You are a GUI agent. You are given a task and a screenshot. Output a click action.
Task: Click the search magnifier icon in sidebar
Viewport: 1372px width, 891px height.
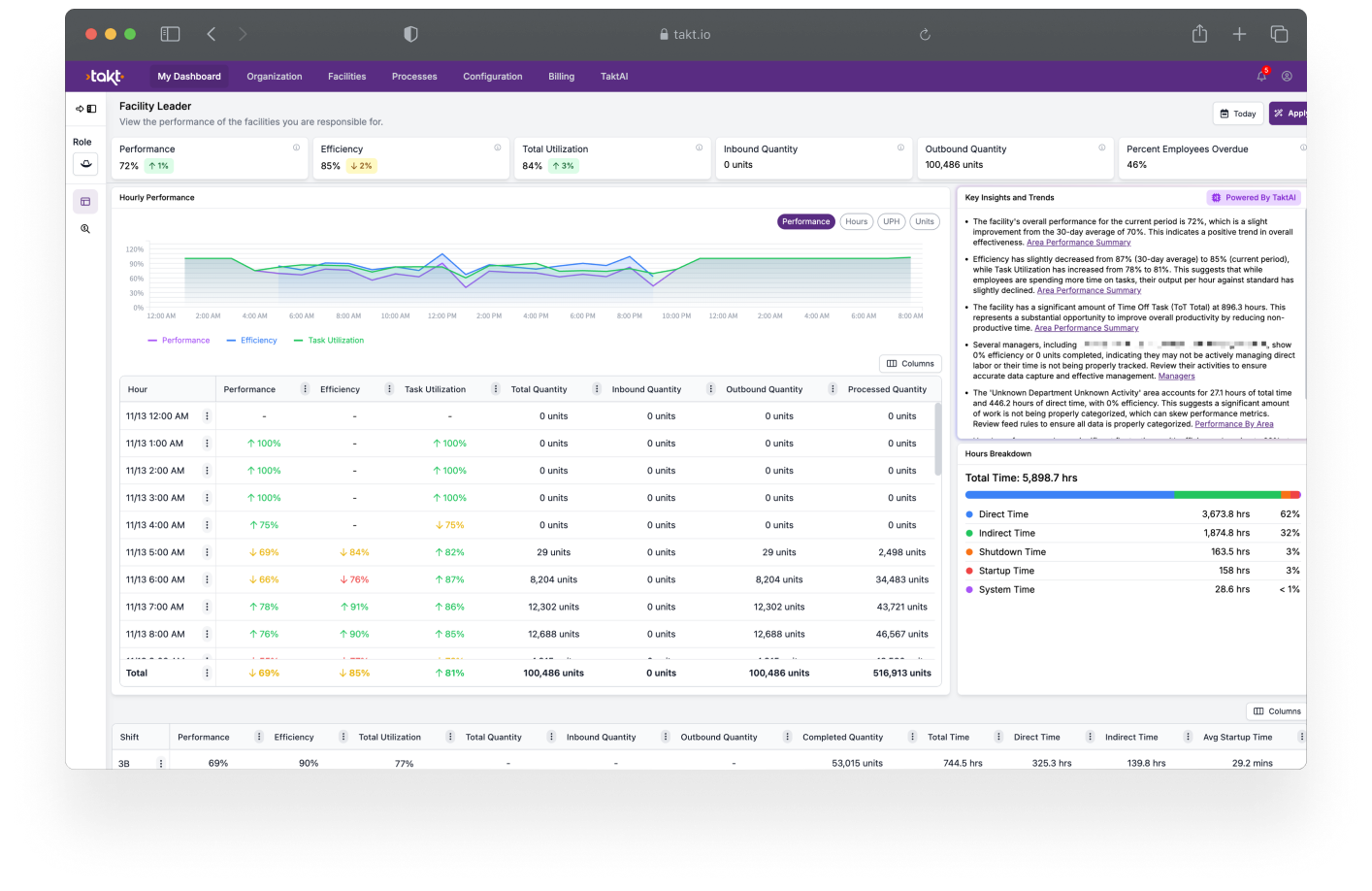[85, 228]
